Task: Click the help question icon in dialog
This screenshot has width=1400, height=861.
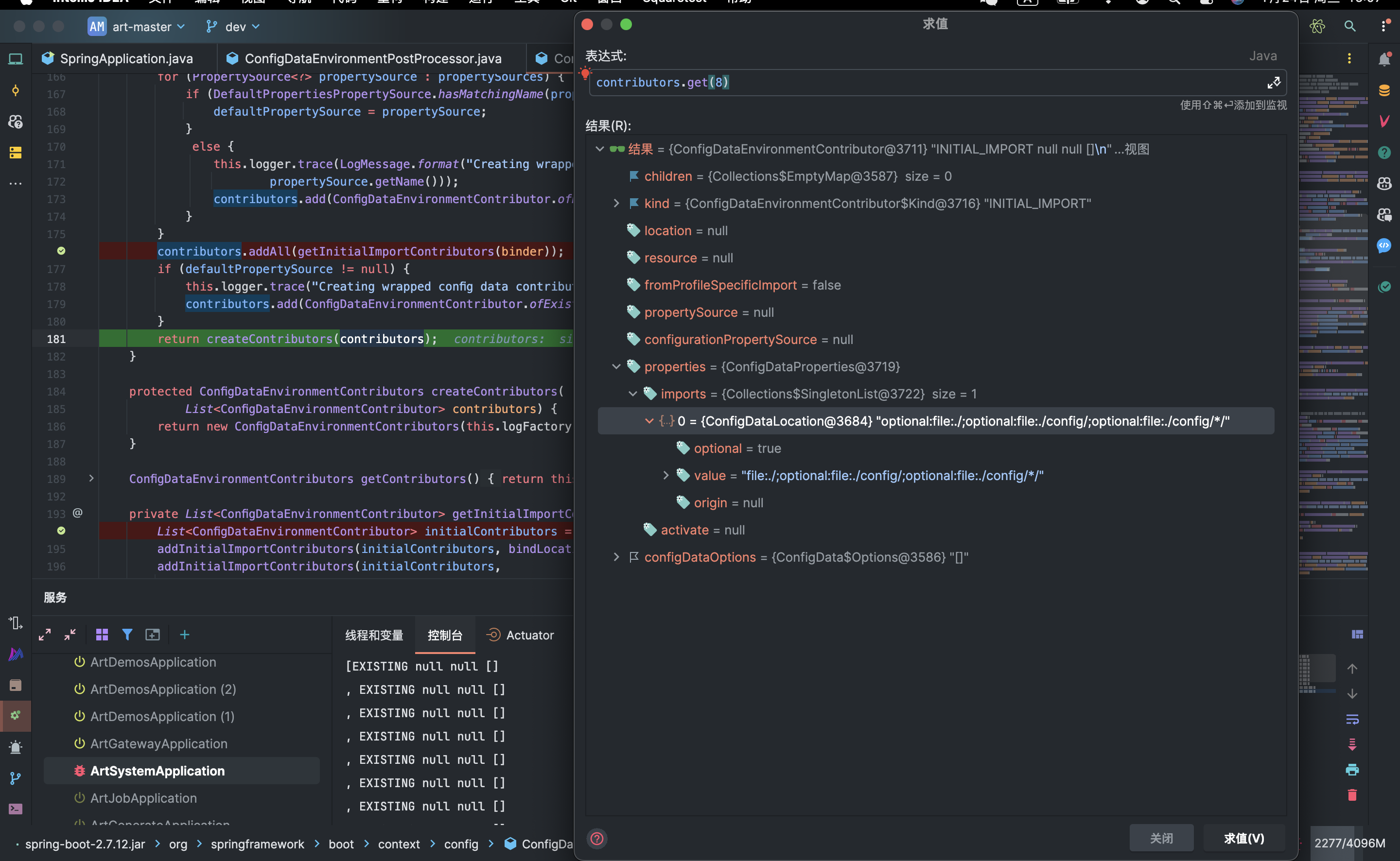Action: pyautogui.click(x=596, y=838)
